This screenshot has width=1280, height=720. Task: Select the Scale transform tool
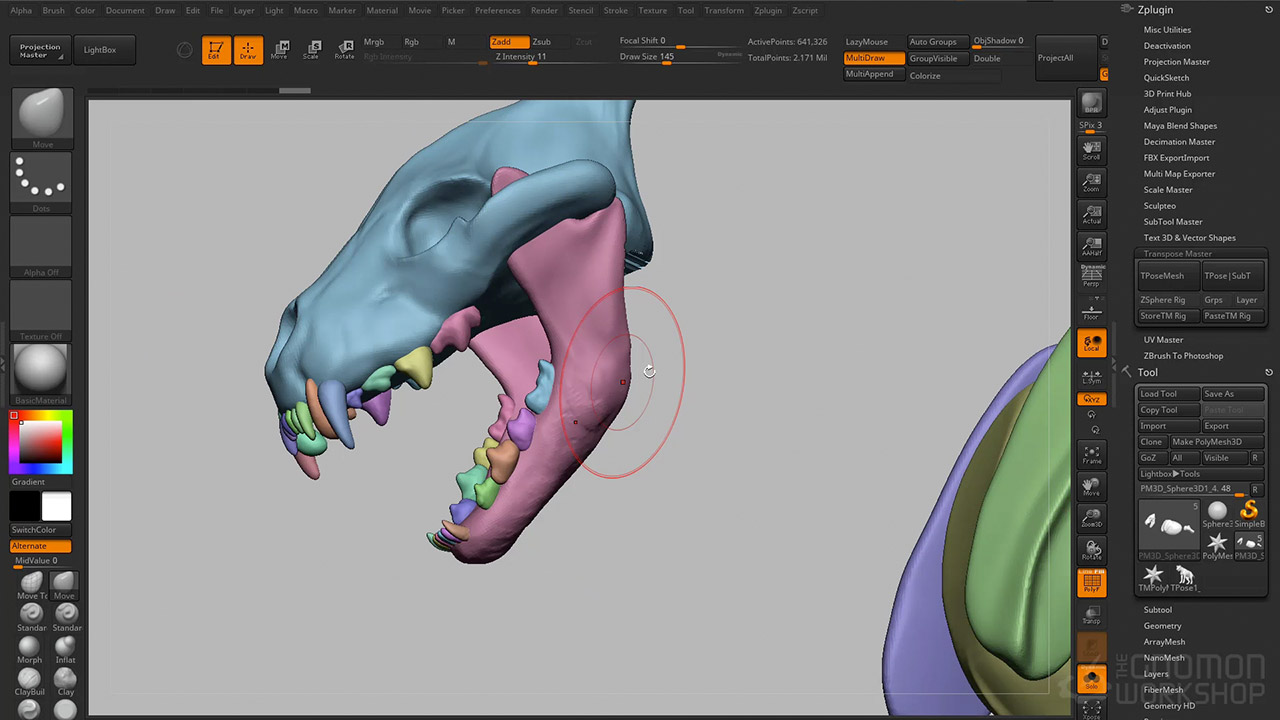coord(311,49)
